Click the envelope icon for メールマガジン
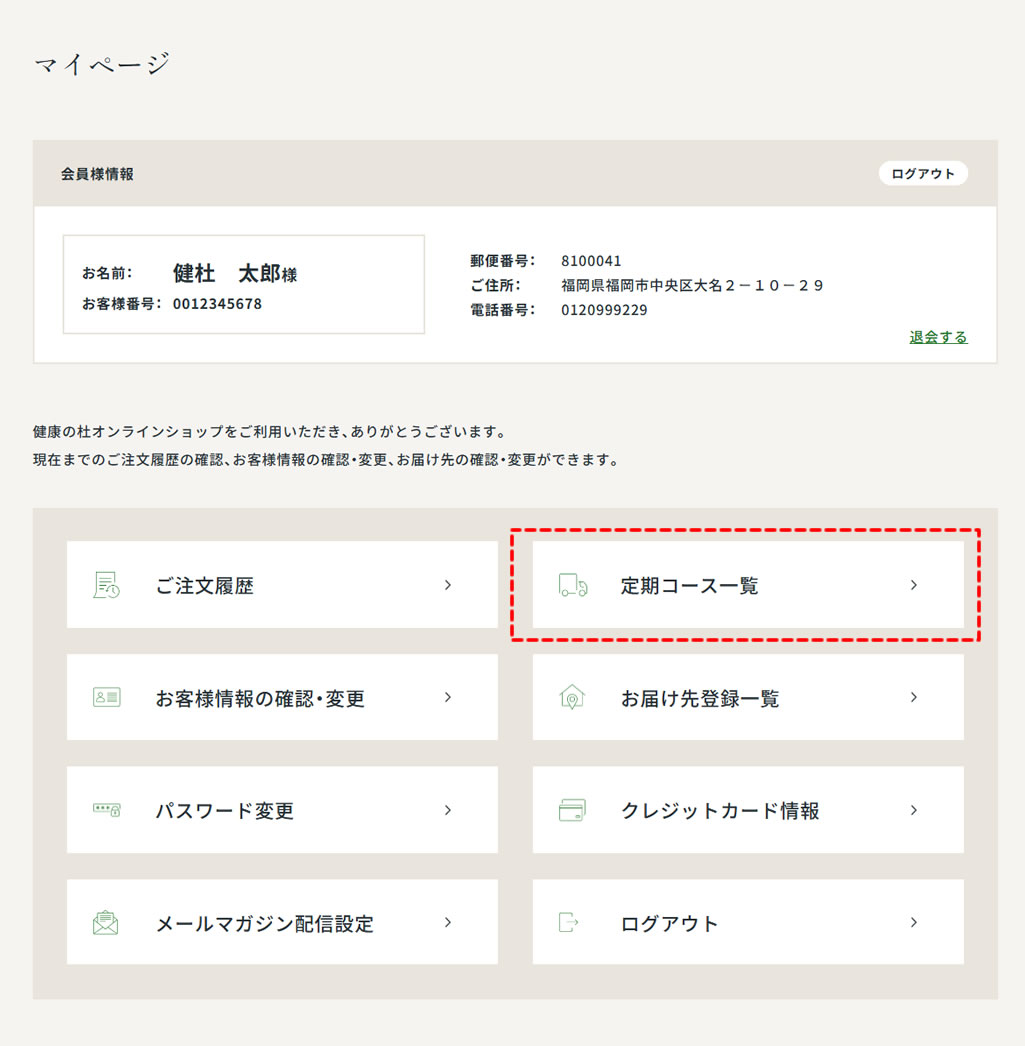Screen dimensions: 1025x1046 pyautogui.click(x=105, y=923)
